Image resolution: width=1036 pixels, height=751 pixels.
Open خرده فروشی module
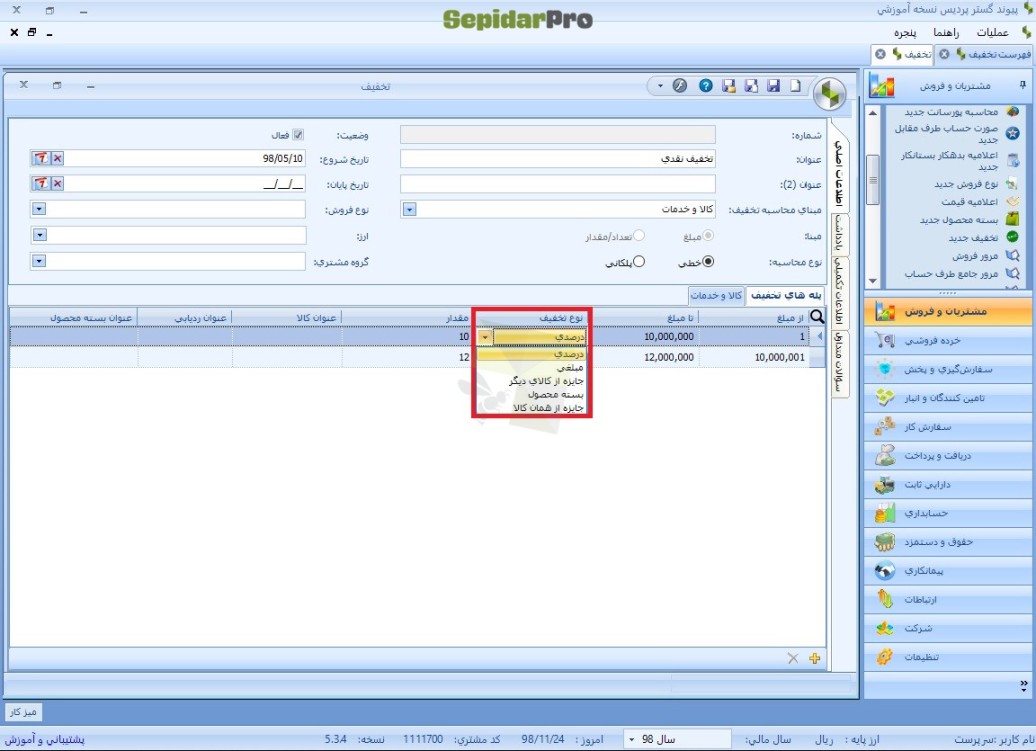pyautogui.click(x=947, y=341)
